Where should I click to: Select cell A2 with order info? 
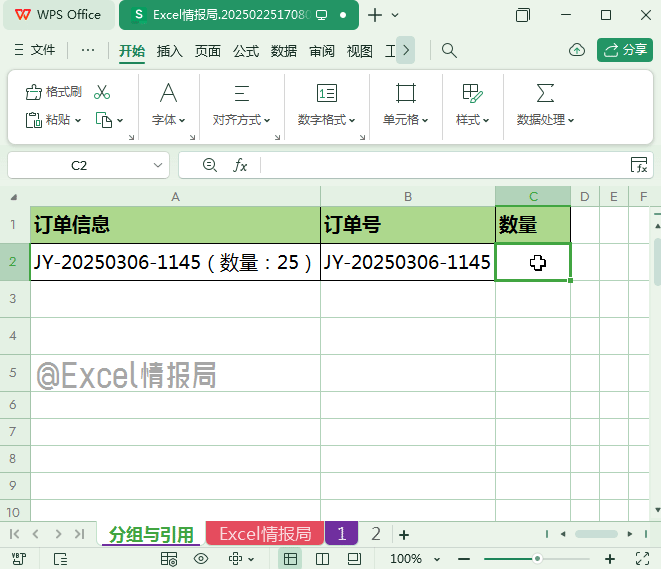coord(175,262)
